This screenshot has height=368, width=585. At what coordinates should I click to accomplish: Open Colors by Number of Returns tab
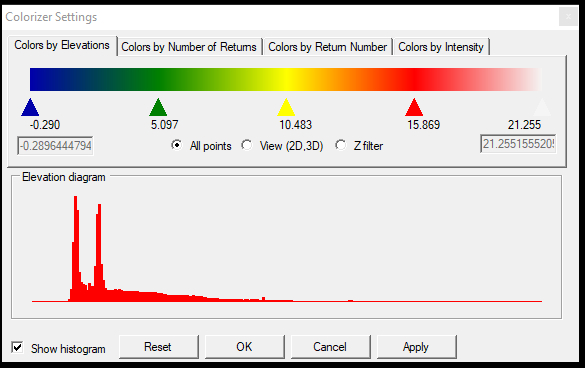pyautogui.click(x=189, y=47)
